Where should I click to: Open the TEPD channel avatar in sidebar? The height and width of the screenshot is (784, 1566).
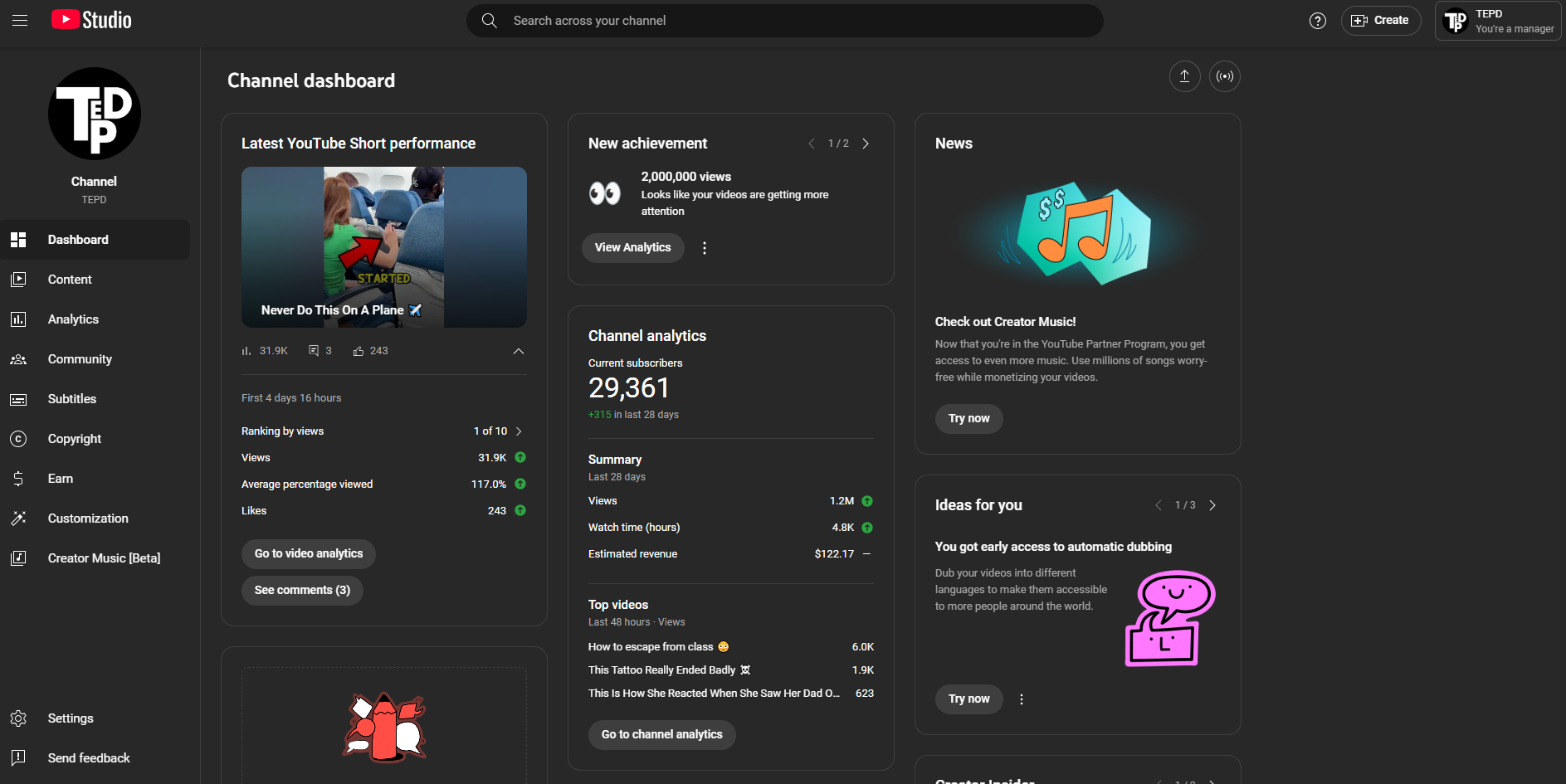point(95,114)
